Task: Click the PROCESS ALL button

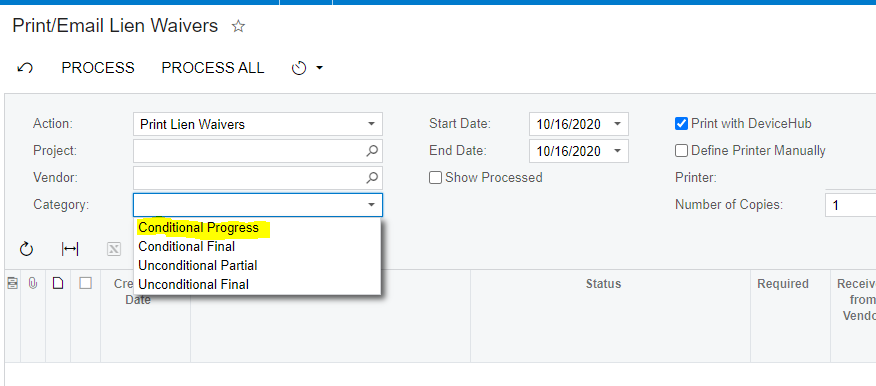Action: (213, 68)
